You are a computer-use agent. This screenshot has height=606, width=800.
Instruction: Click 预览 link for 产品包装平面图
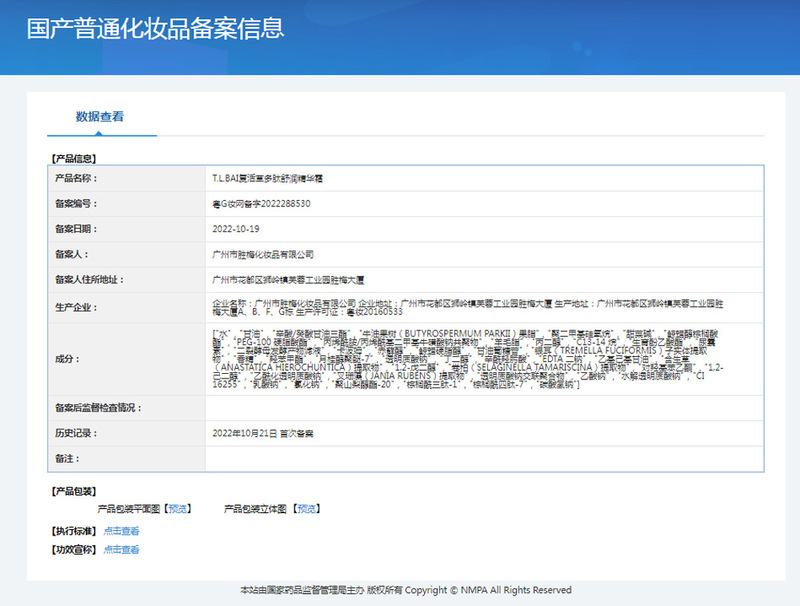coord(178,509)
